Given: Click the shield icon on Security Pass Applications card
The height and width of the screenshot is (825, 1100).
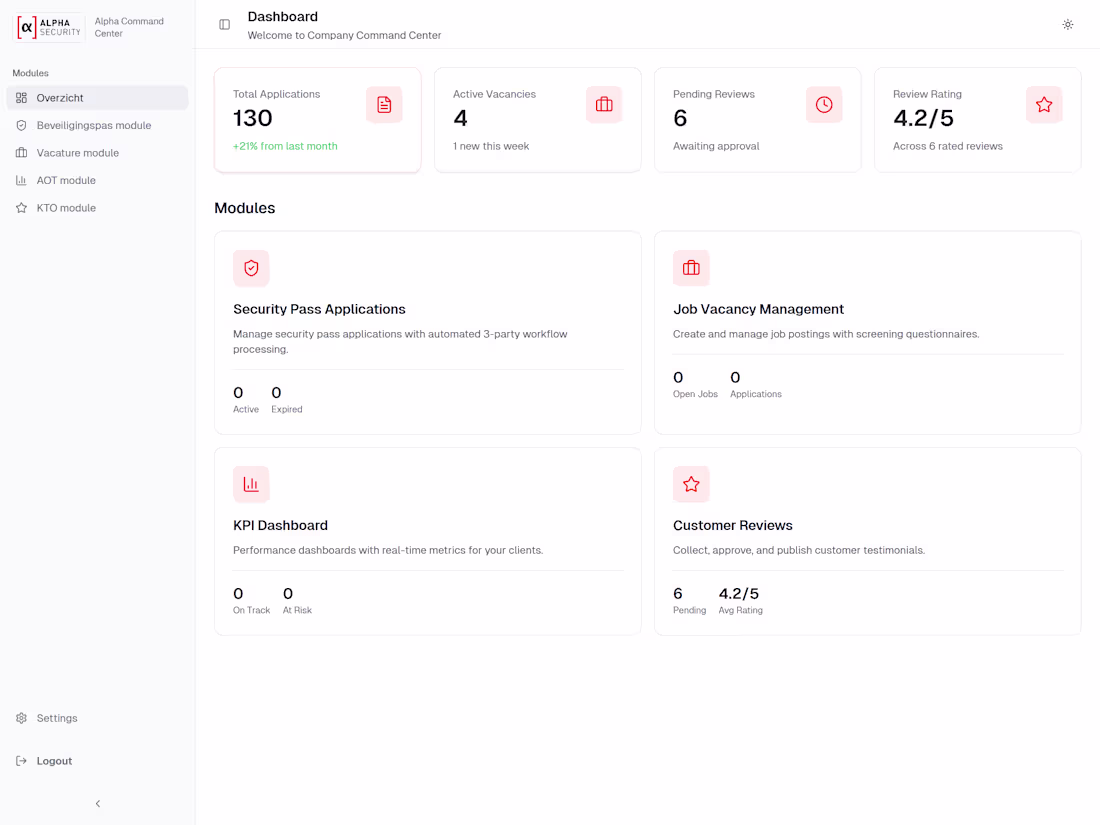Looking at the screenshot, I should tap(251, 268).
